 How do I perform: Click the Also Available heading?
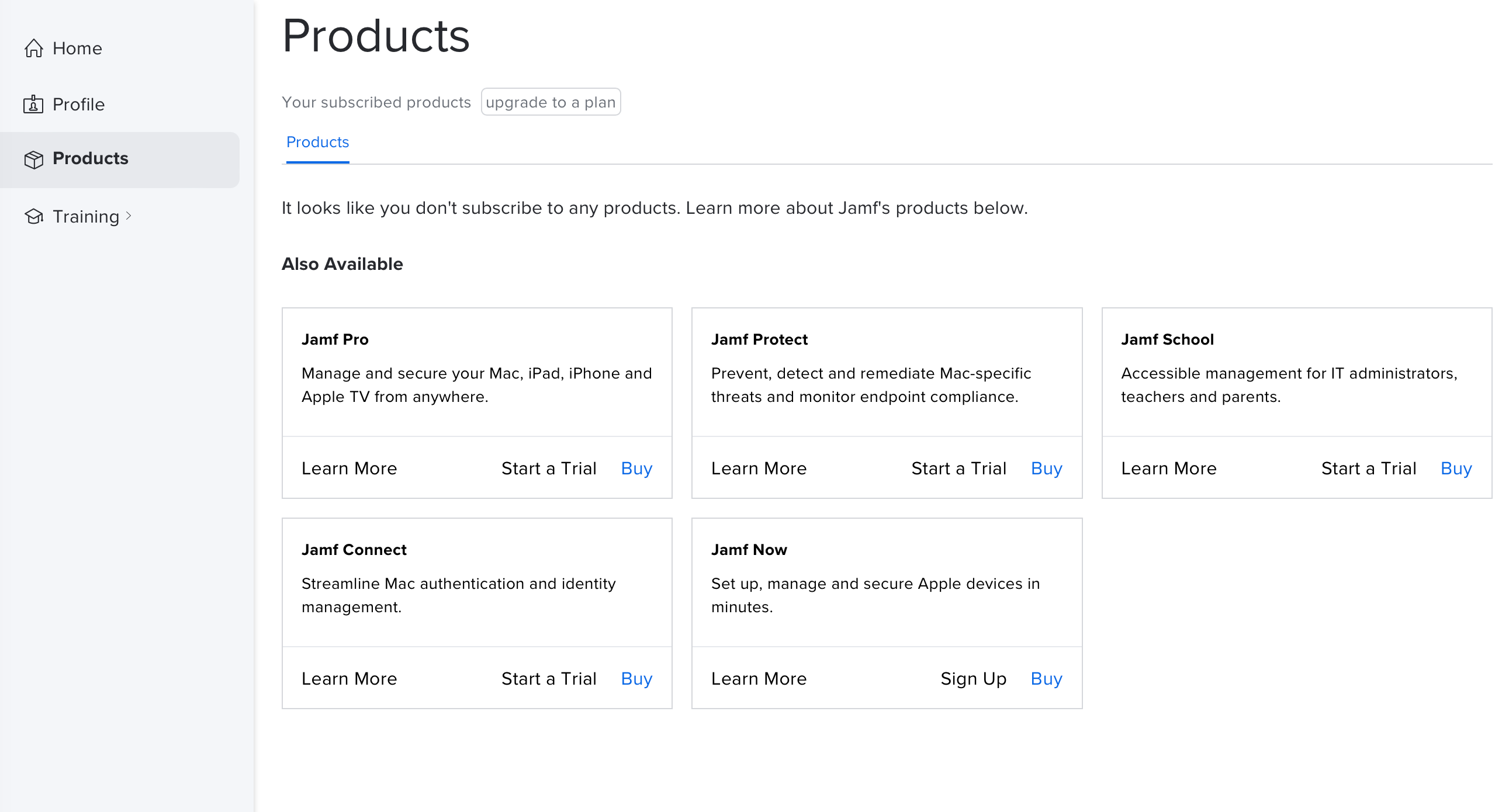click(342, 264)
